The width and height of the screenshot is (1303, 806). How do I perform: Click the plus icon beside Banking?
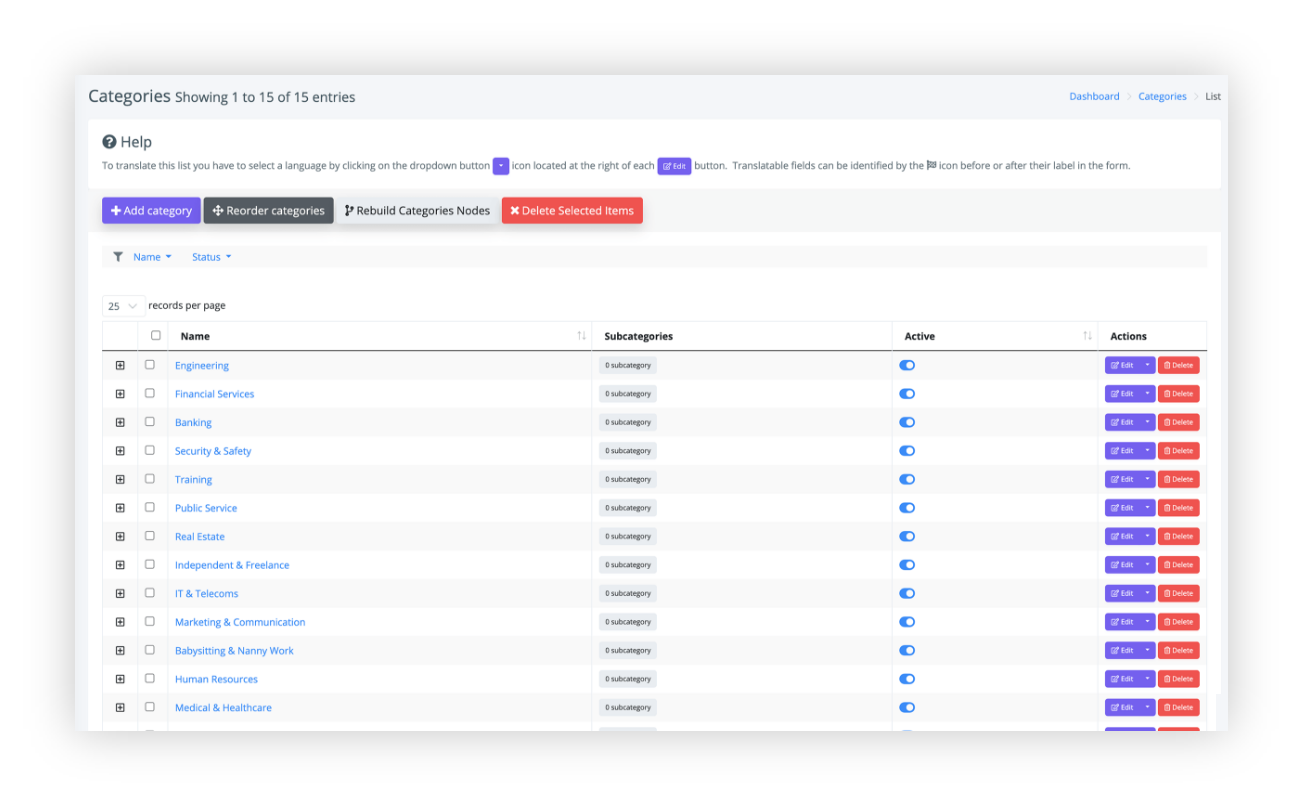coord(120,422)
